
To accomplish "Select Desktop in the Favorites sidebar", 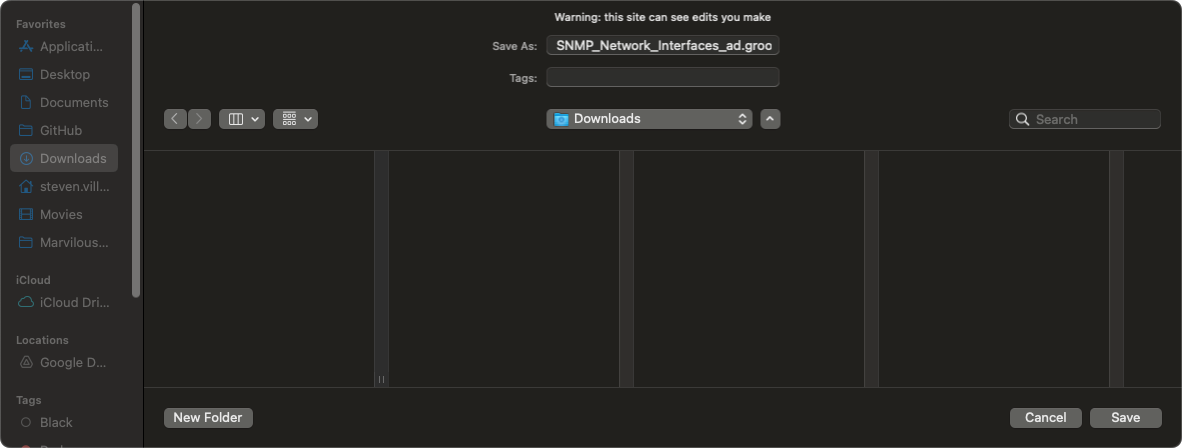I will 63,75.
